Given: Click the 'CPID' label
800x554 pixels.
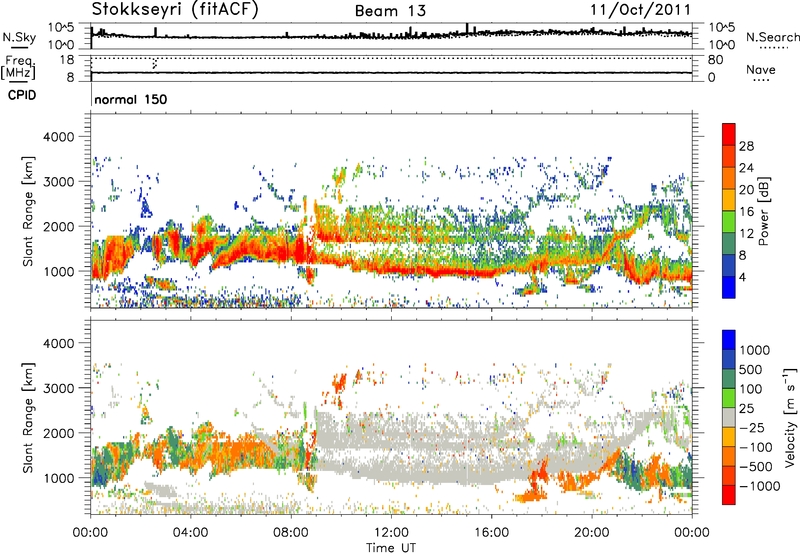Looking at the screenshot, I should click(22, 95).
